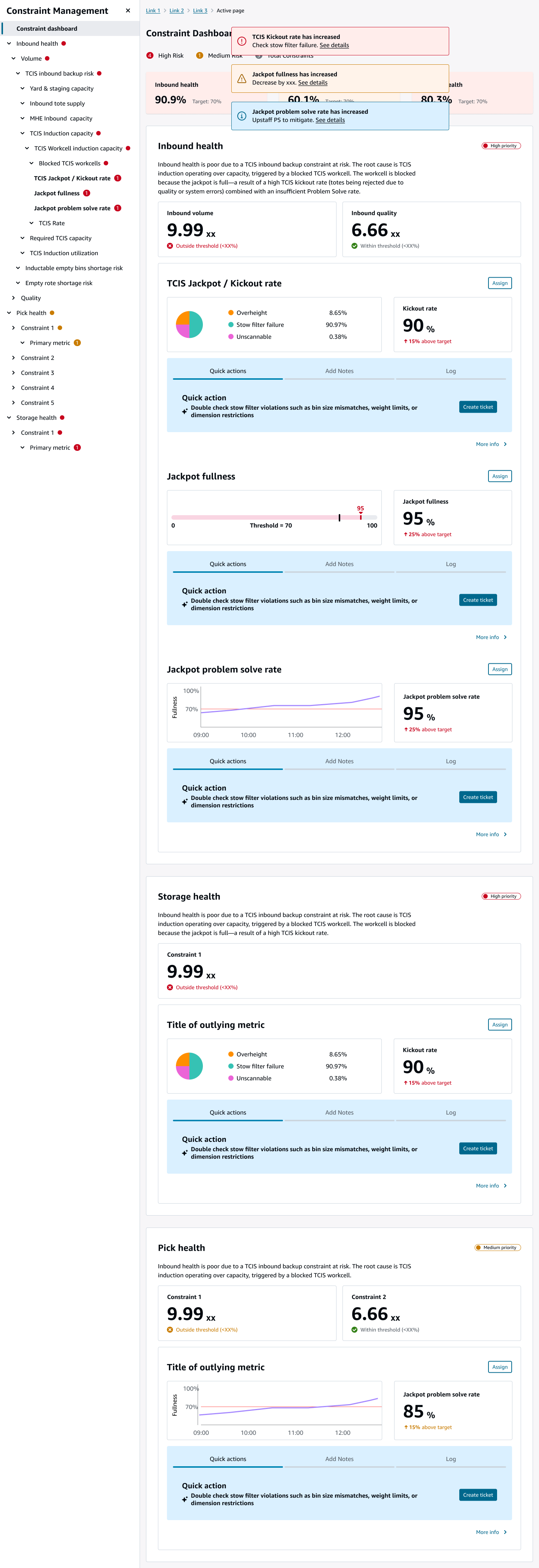
Task: Click the red badge beside sidebar Jackpot problem solve rate
Action: pos(118,208)
